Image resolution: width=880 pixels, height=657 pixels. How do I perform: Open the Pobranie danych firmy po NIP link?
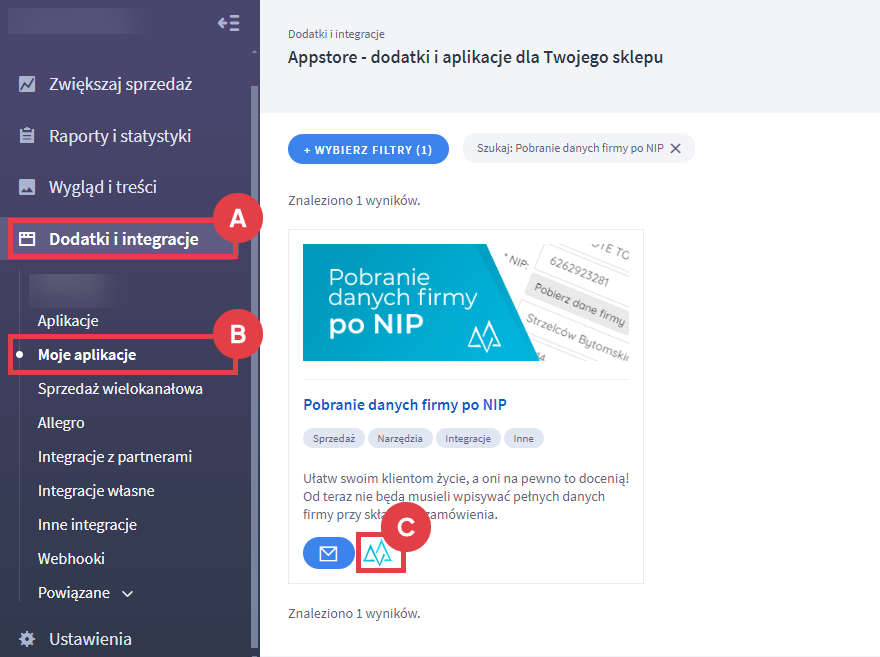(405, 405)
